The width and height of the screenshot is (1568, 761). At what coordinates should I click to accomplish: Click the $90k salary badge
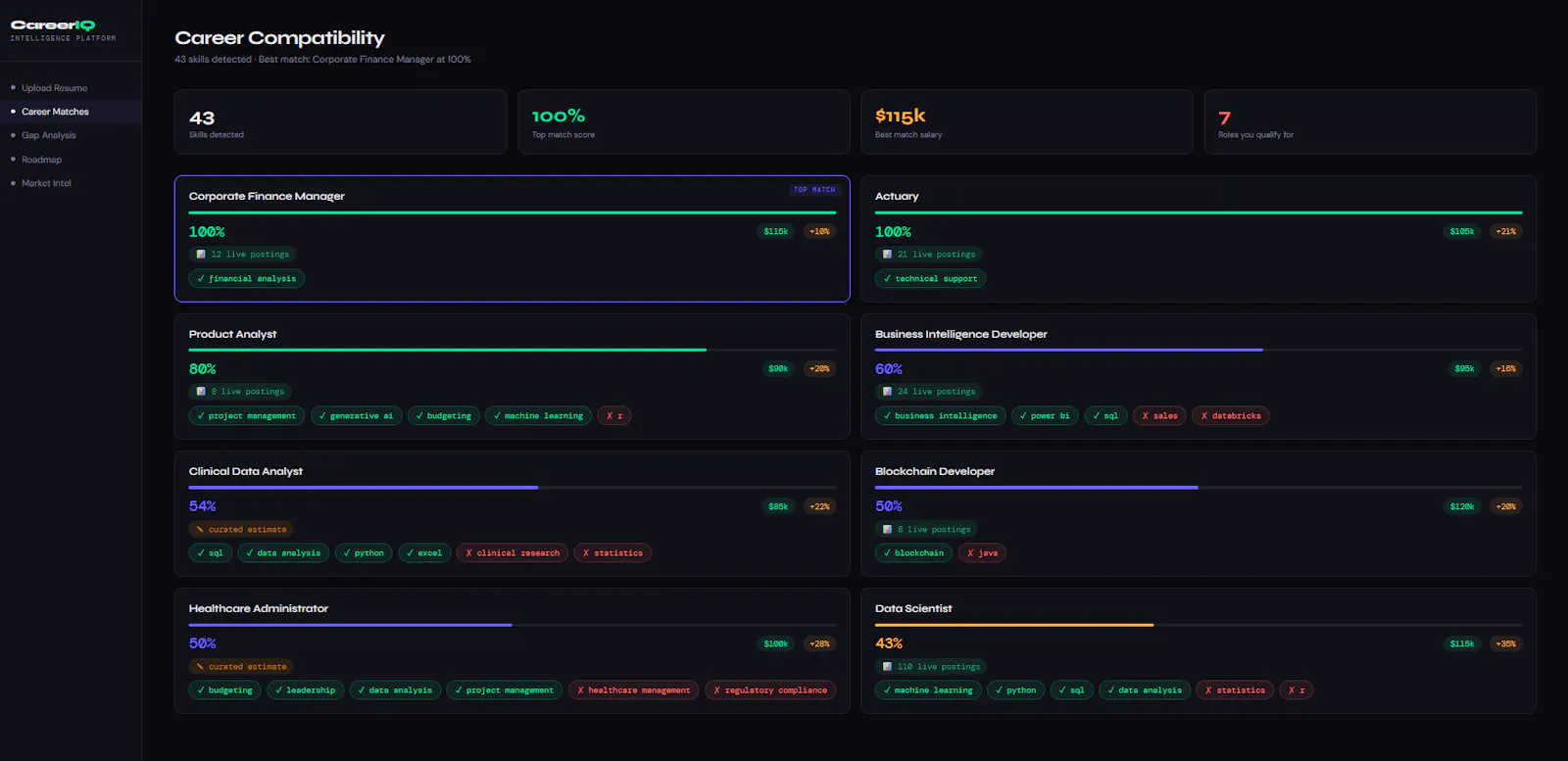click(x=778, y=369)
